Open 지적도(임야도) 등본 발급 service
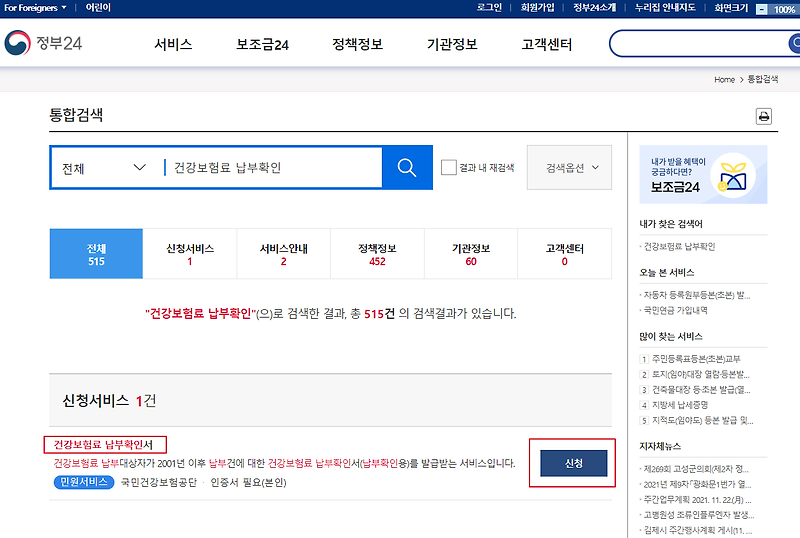This screenshot has height=538, width=800. (703, 420)
